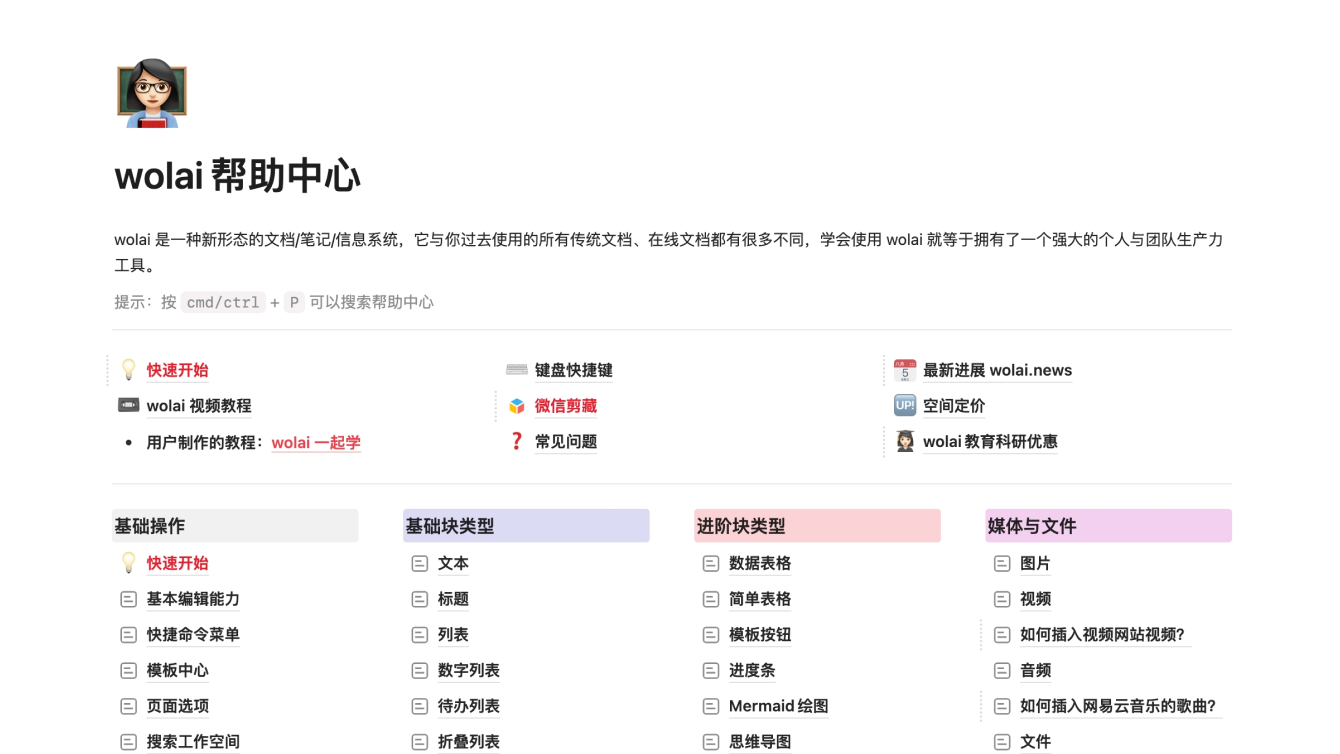This screenshot has height=754, width=1340.
Task: Click the UP! icon beside 空间定价
Action: (905, 405)
